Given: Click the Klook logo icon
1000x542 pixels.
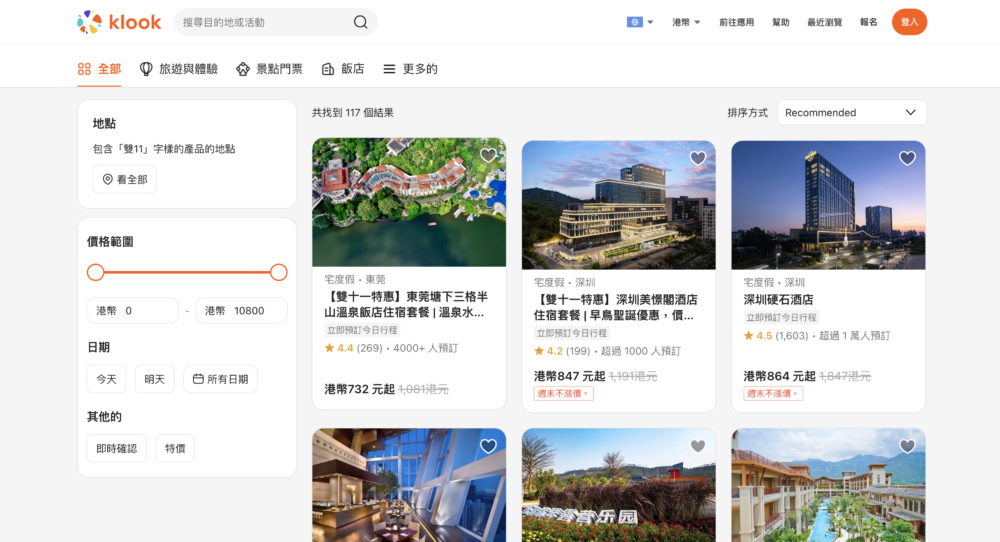Looking at the screenshot, I should 90,22.
